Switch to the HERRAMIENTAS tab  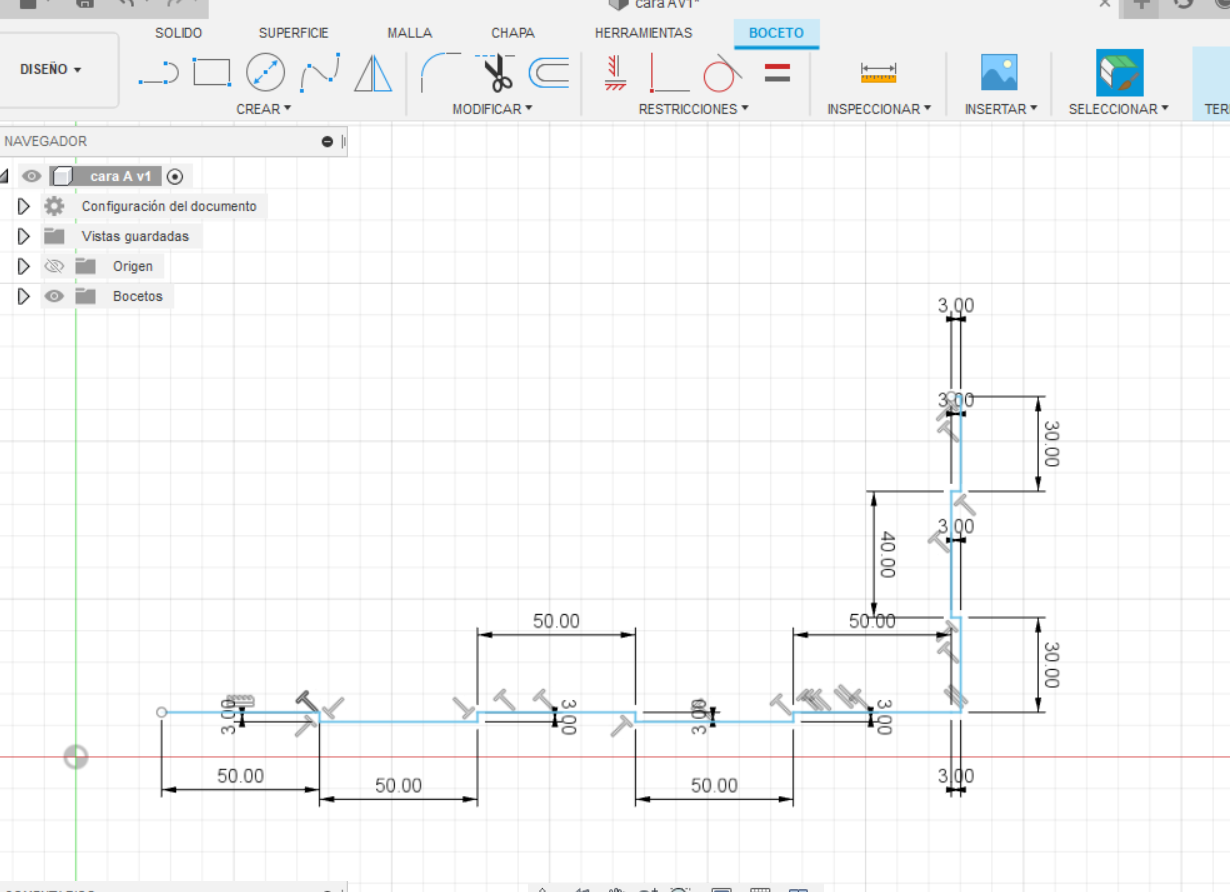(644, 33)
